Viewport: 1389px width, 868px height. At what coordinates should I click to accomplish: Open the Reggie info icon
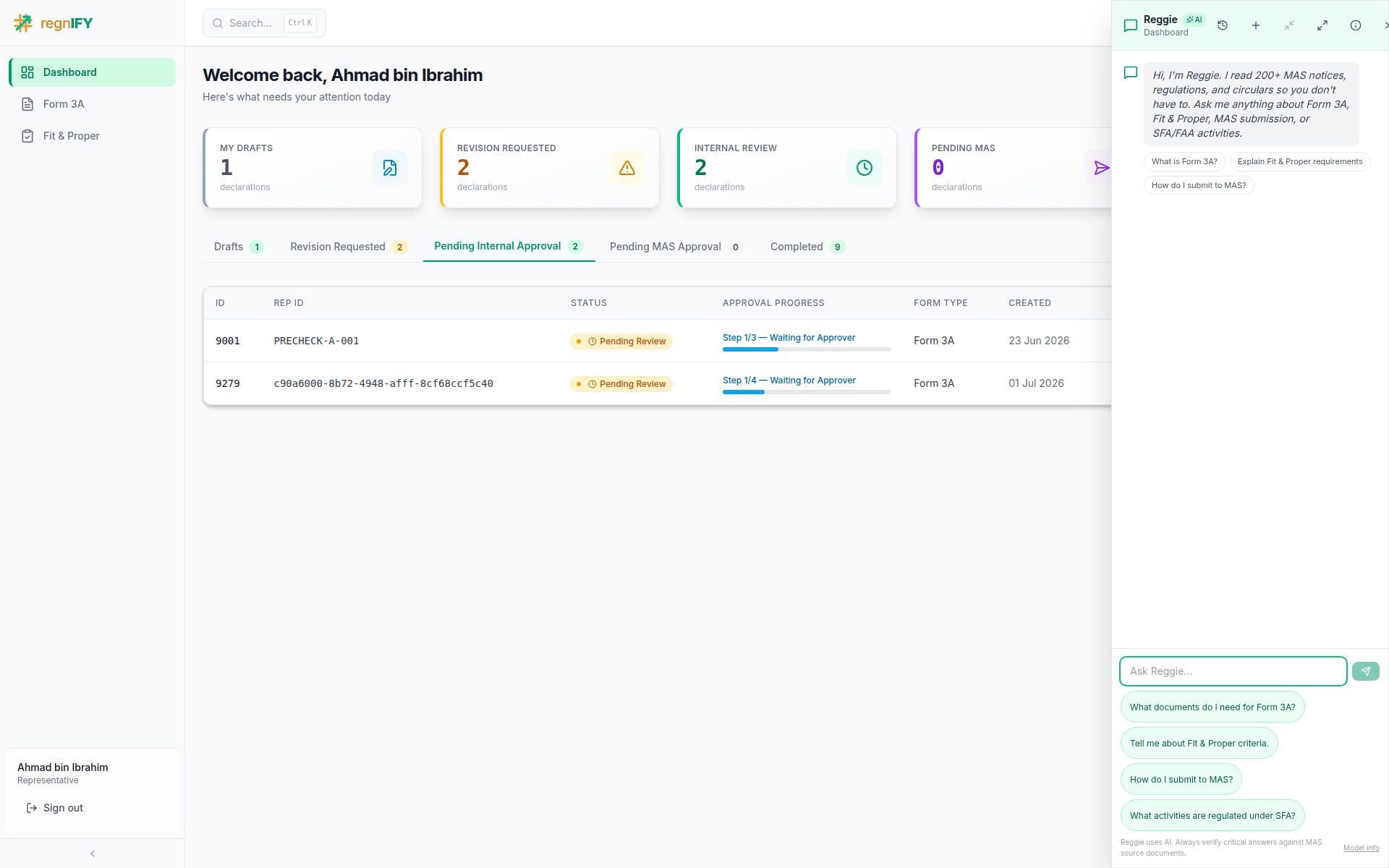1356,25
